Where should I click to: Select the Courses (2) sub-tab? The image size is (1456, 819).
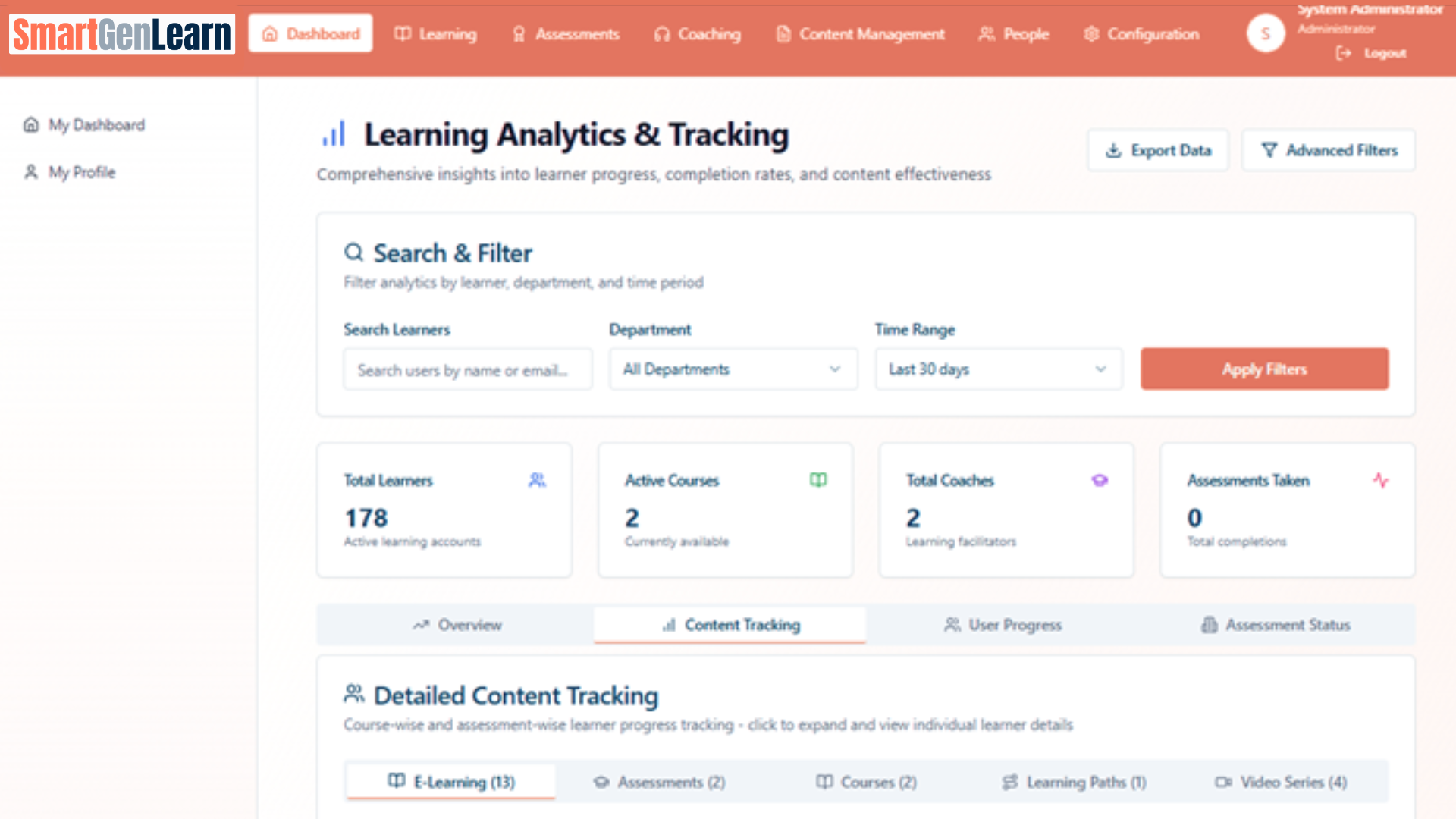click(x=866, y=782)
